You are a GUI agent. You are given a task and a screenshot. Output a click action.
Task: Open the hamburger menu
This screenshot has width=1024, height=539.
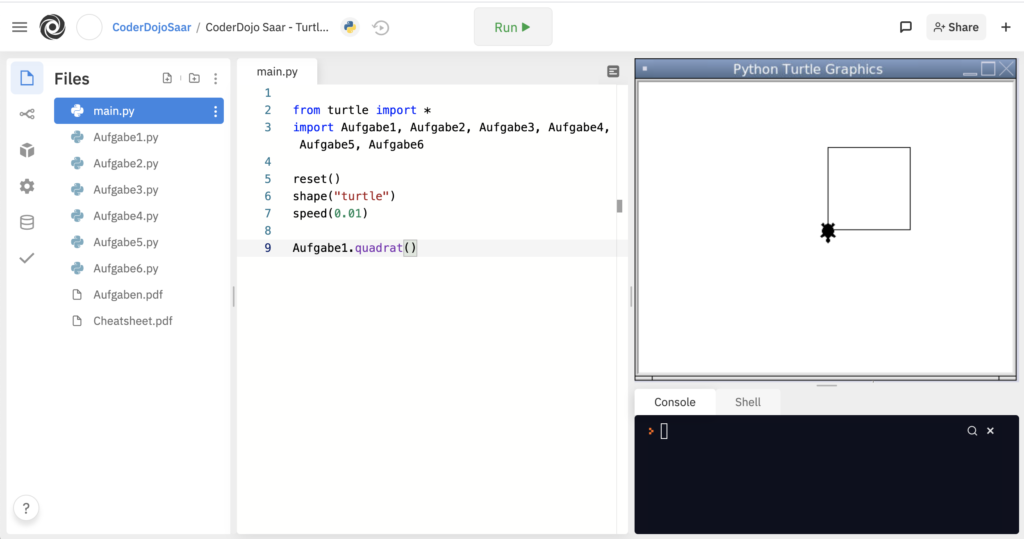tap(20, 27)
